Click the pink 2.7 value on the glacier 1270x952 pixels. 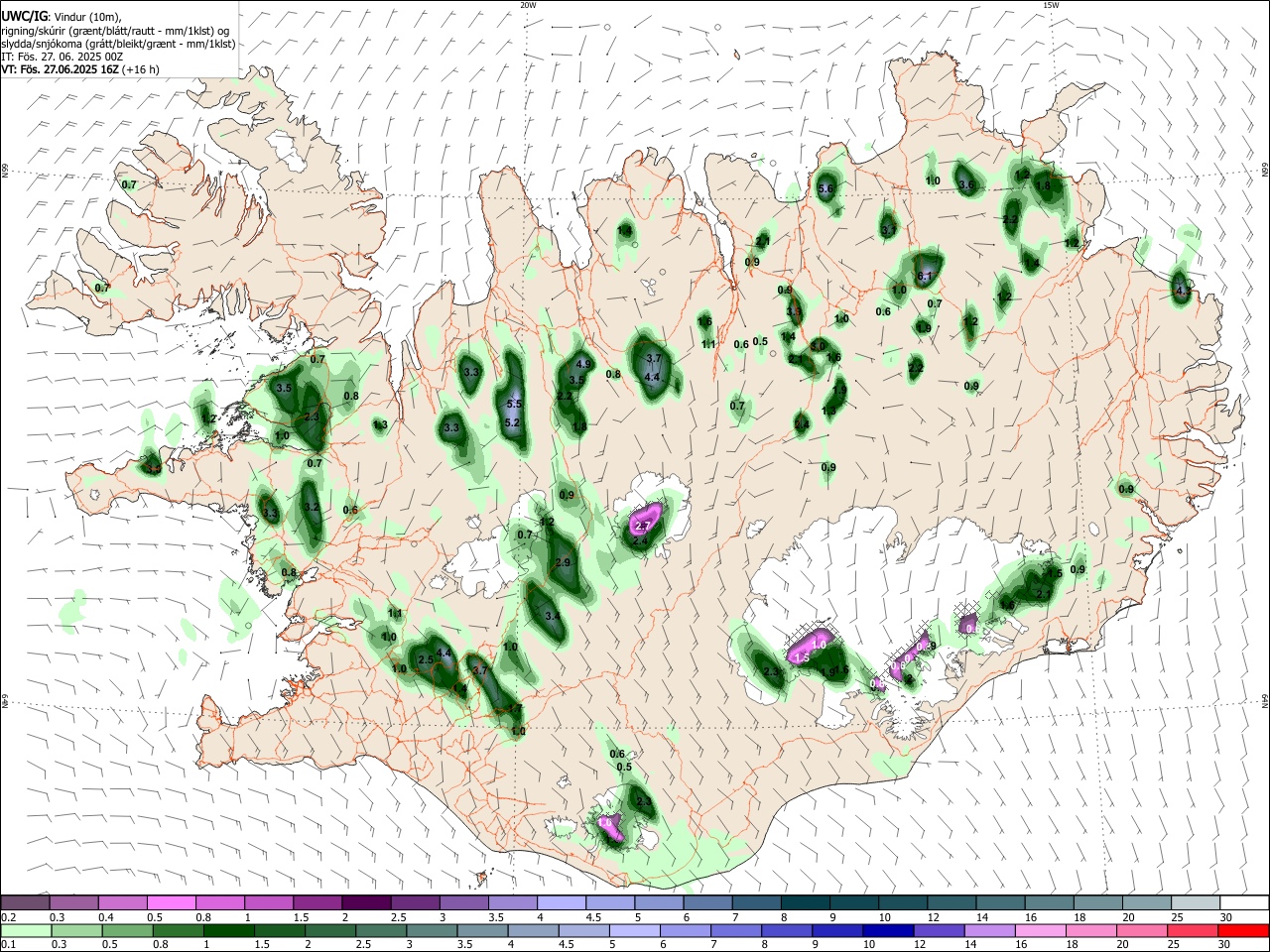pos(642,526)
